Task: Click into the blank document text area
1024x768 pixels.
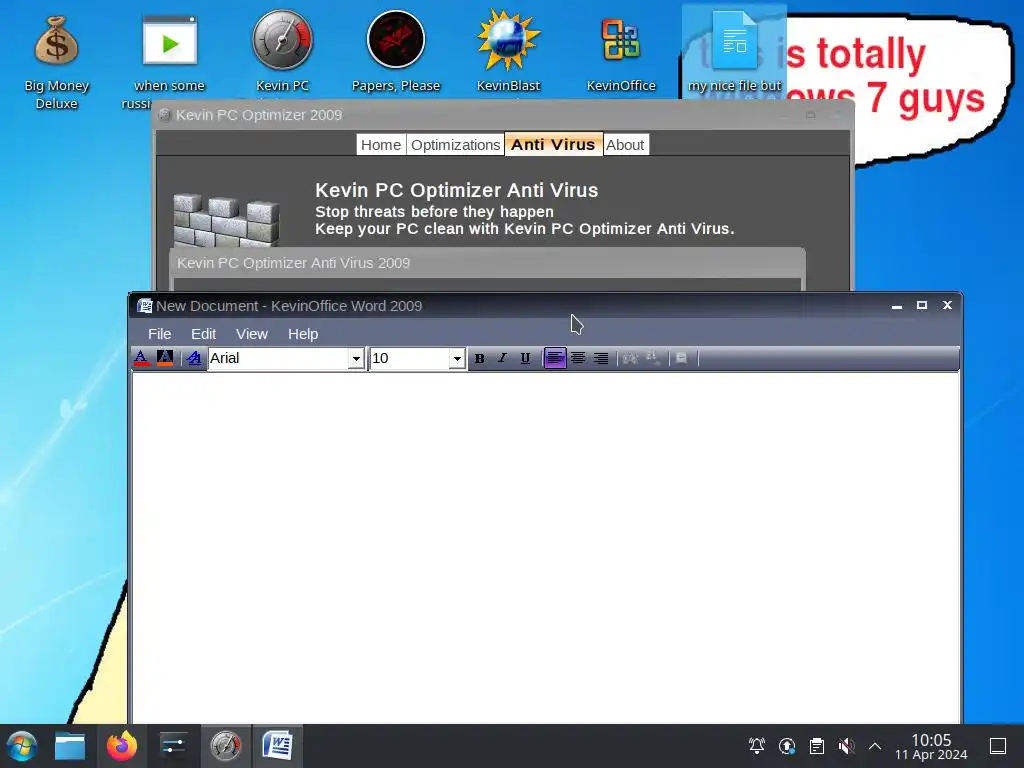Action: click(x=545, y=547)
